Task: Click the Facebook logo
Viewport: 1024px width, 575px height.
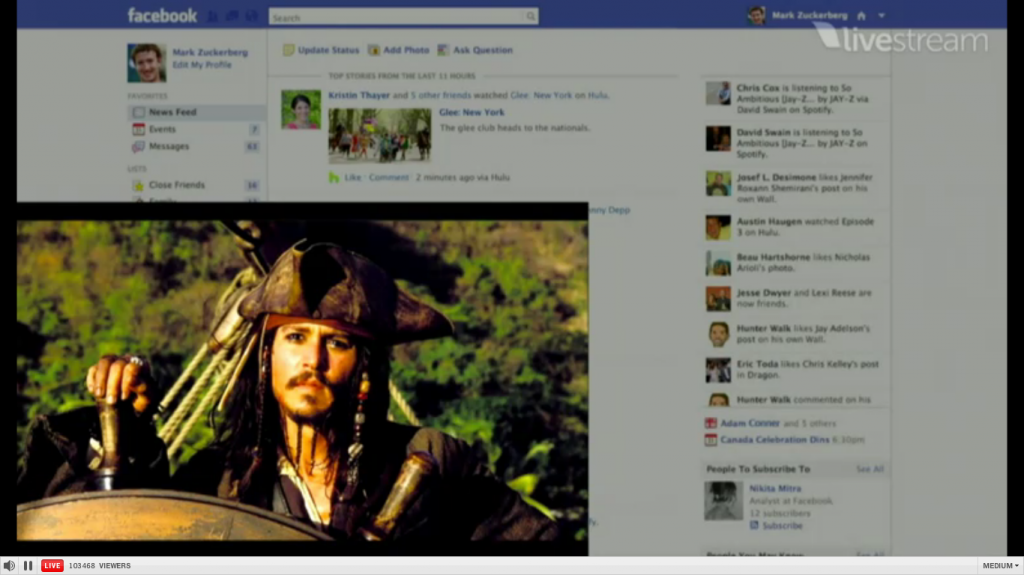Action: [x=162, y=16]
